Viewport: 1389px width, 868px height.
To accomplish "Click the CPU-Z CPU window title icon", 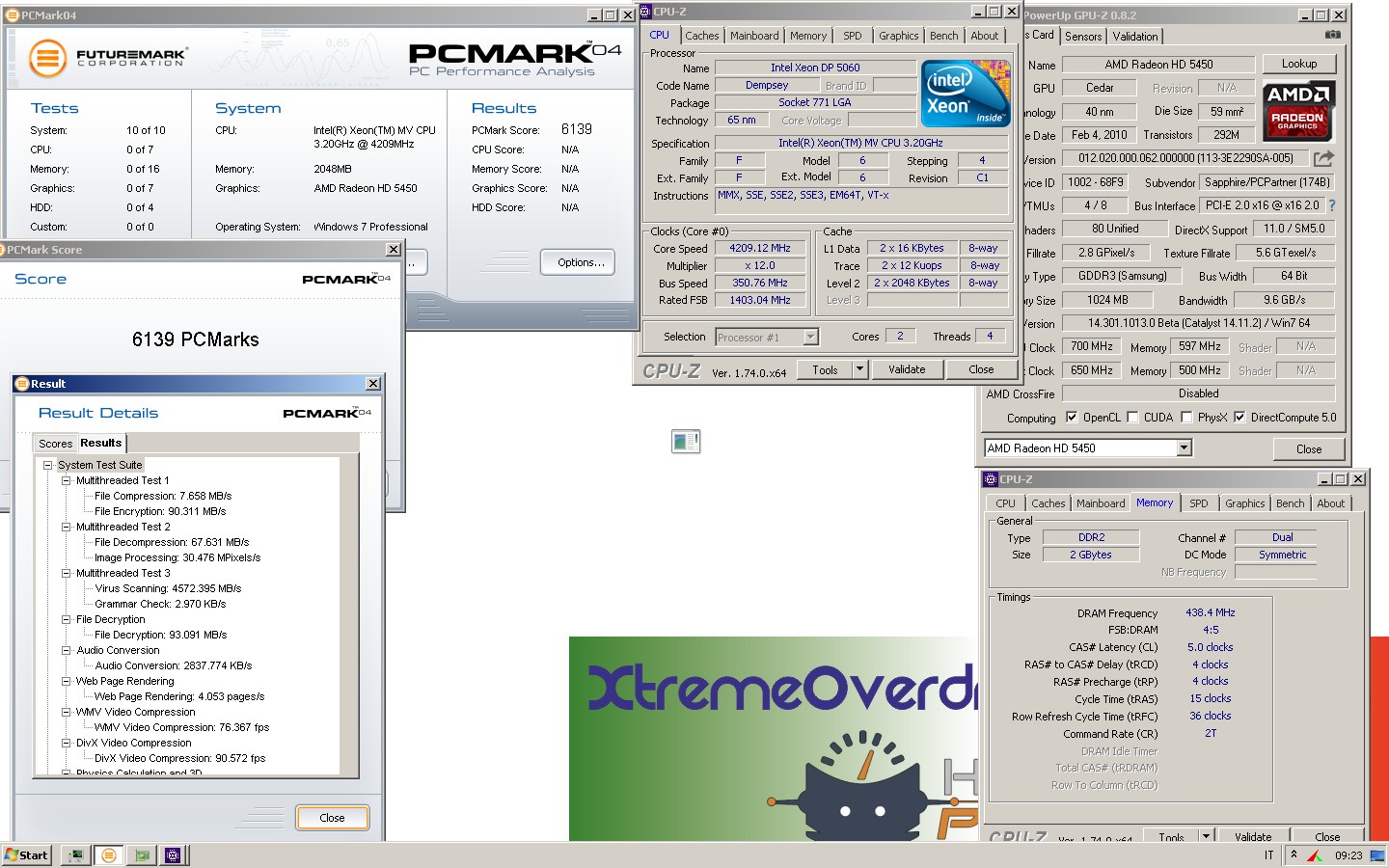I will pyautogui.click(x=644, y=12).
